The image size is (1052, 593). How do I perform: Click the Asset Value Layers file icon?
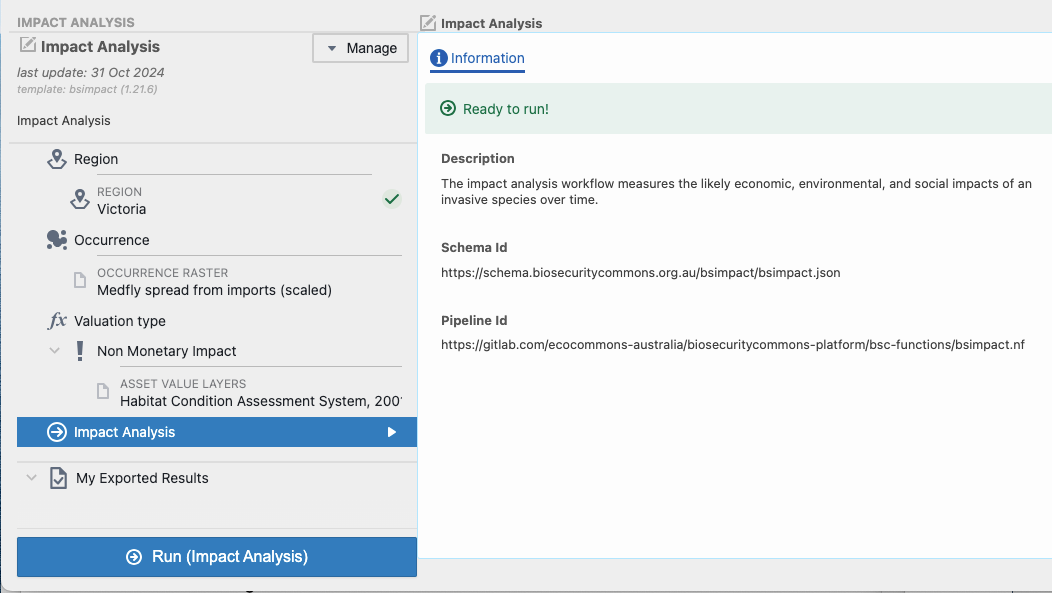103,391
